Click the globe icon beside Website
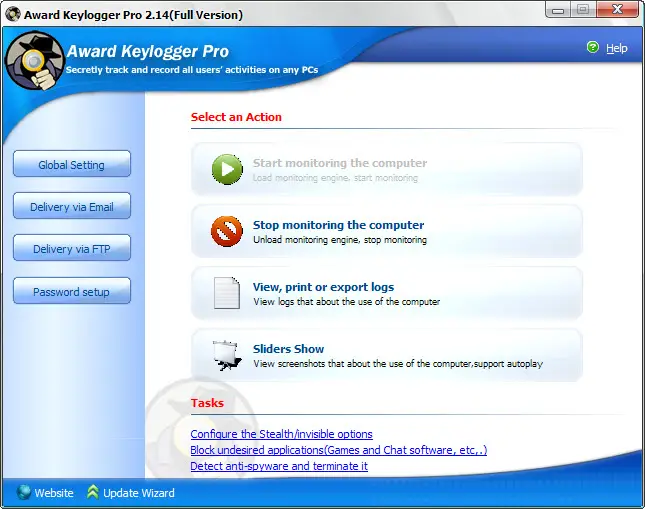The width and height of the screenshot is (645, 509). [24, 492]
